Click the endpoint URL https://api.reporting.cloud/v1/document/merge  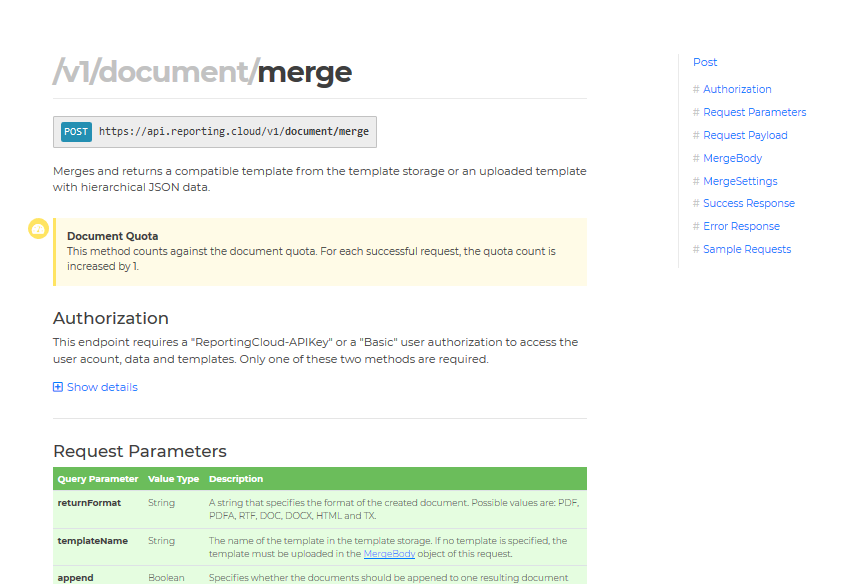(234, 131)
